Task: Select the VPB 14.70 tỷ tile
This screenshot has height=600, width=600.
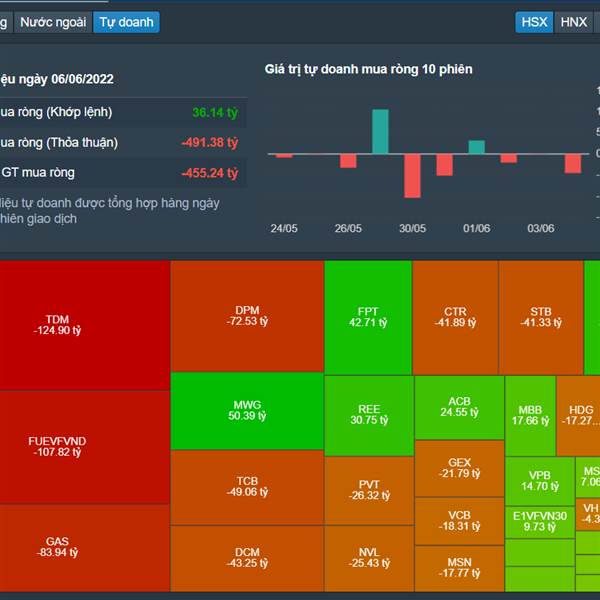Action: pos(540,481)
